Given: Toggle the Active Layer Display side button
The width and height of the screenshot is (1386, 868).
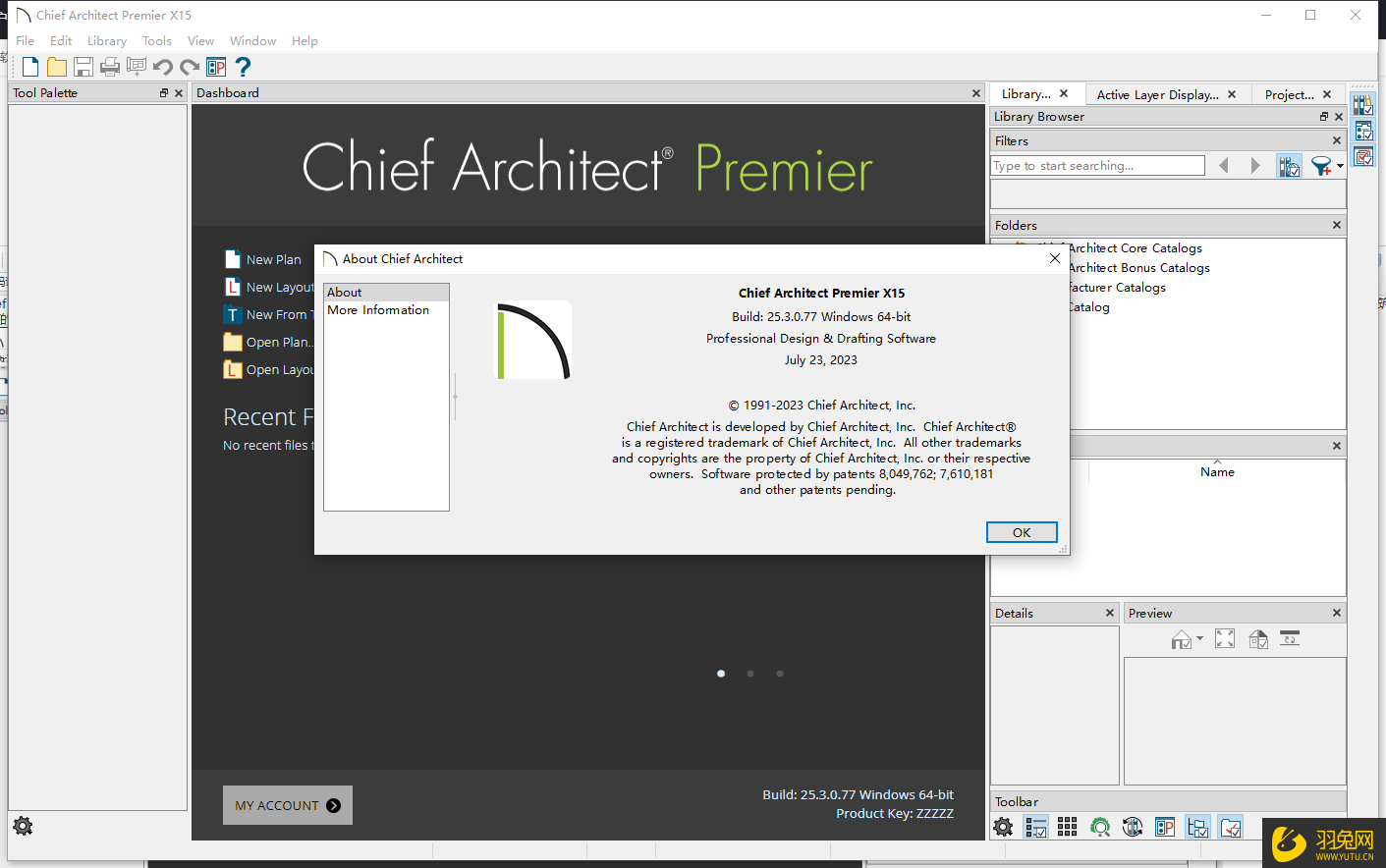Looking at the screenshot, I should coord(1363,131).
